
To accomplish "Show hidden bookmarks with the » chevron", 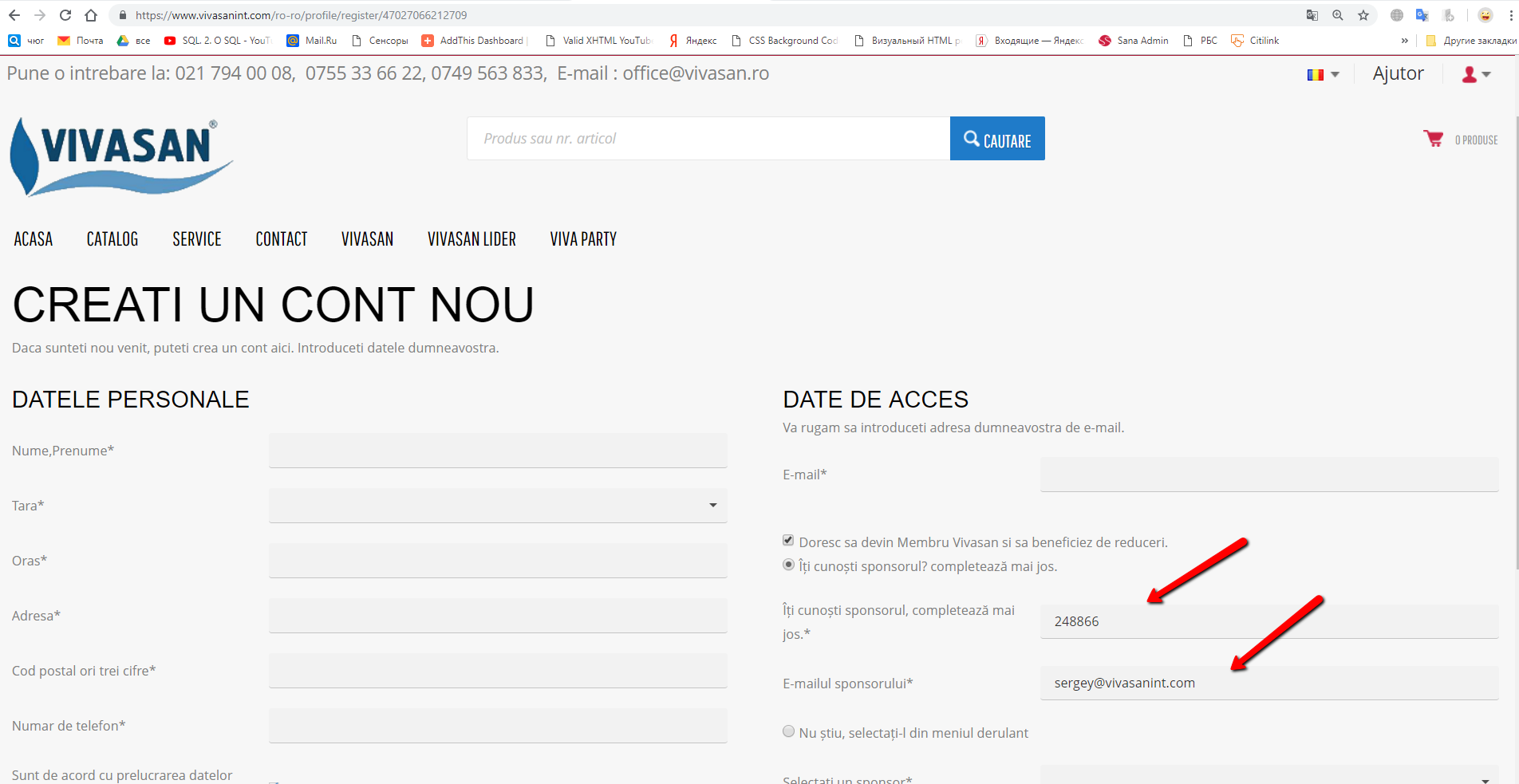I will [x=1405, y=41].
